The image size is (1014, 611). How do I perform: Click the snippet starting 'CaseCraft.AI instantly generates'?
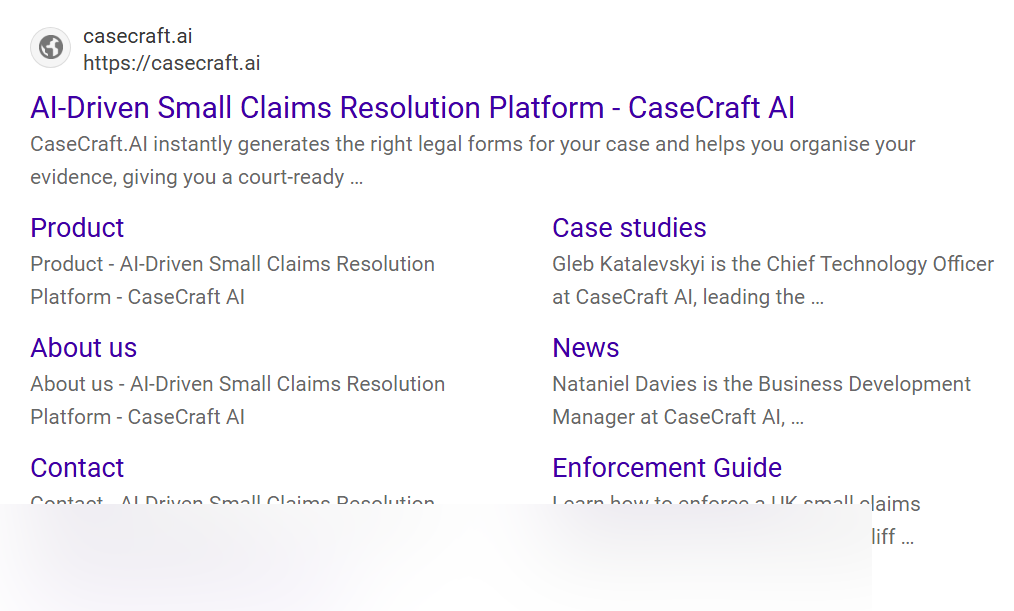473,160
